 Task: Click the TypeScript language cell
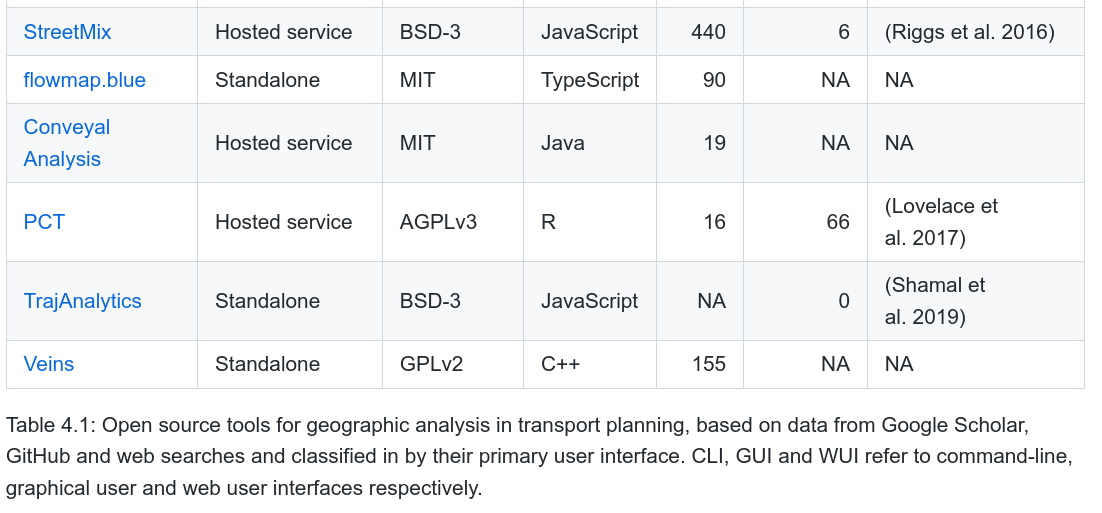(x=590, y=80)
